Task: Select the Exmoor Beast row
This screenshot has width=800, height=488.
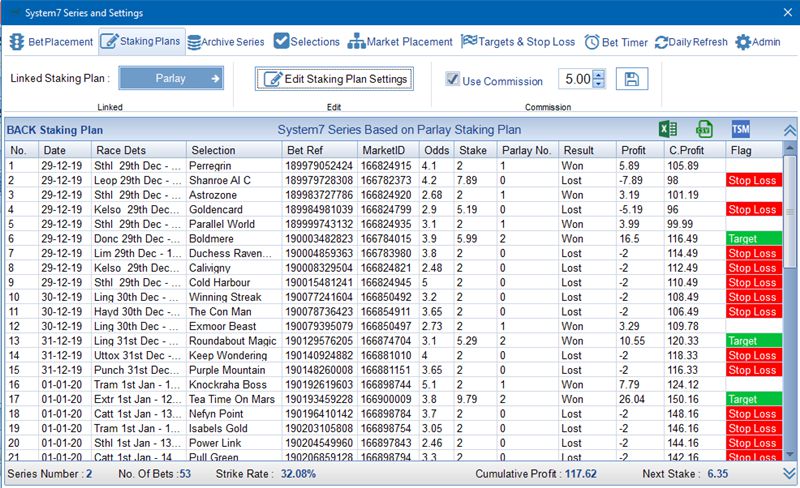Action: [394, 326]
